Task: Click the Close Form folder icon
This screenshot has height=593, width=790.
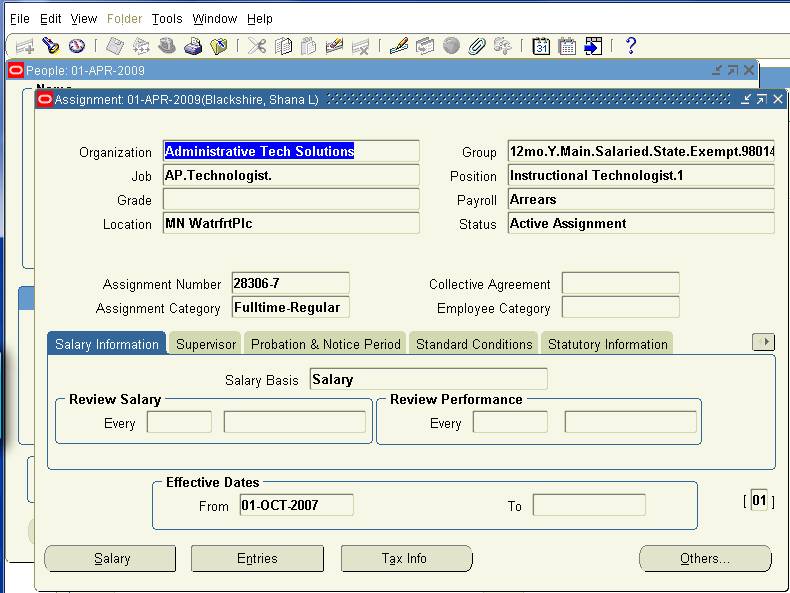Action: 219,46
